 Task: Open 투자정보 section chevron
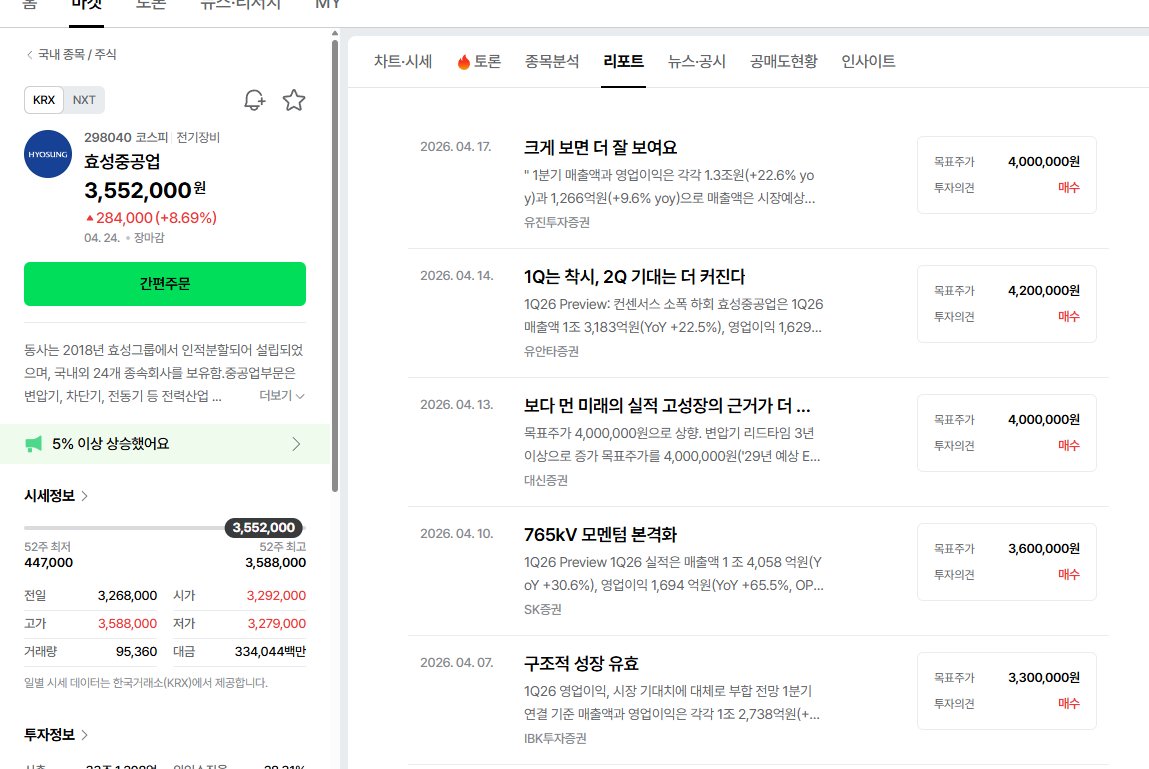[x=85, y=735]
